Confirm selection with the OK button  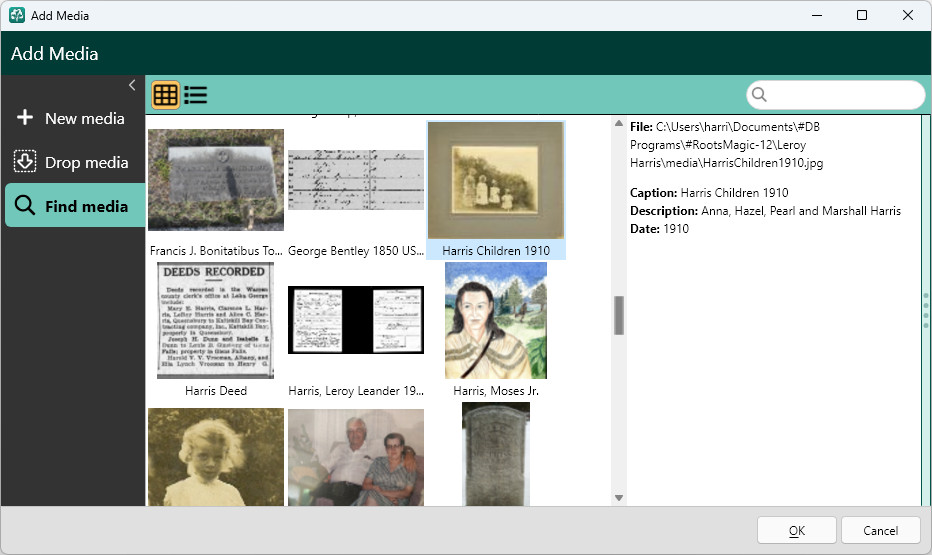click(x=796, y=531)
